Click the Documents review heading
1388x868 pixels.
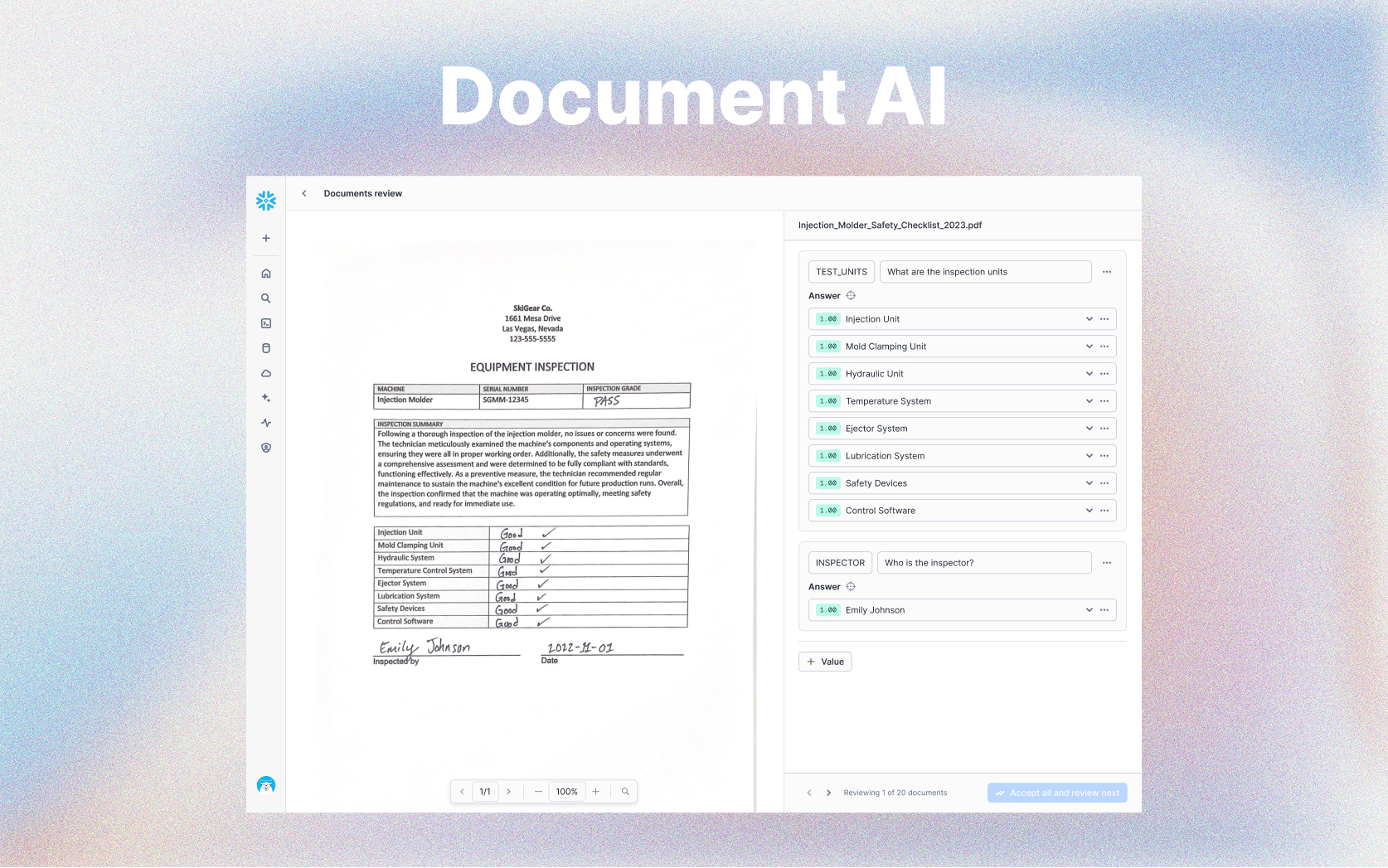[363, 193]
